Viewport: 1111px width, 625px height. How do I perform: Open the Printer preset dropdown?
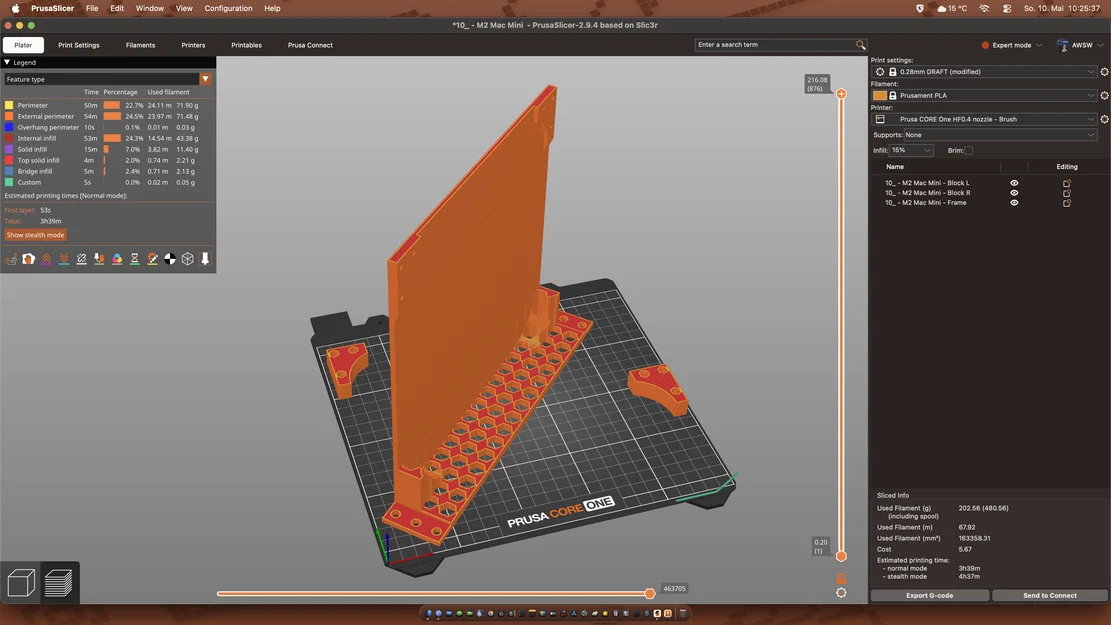click(985, 119)
